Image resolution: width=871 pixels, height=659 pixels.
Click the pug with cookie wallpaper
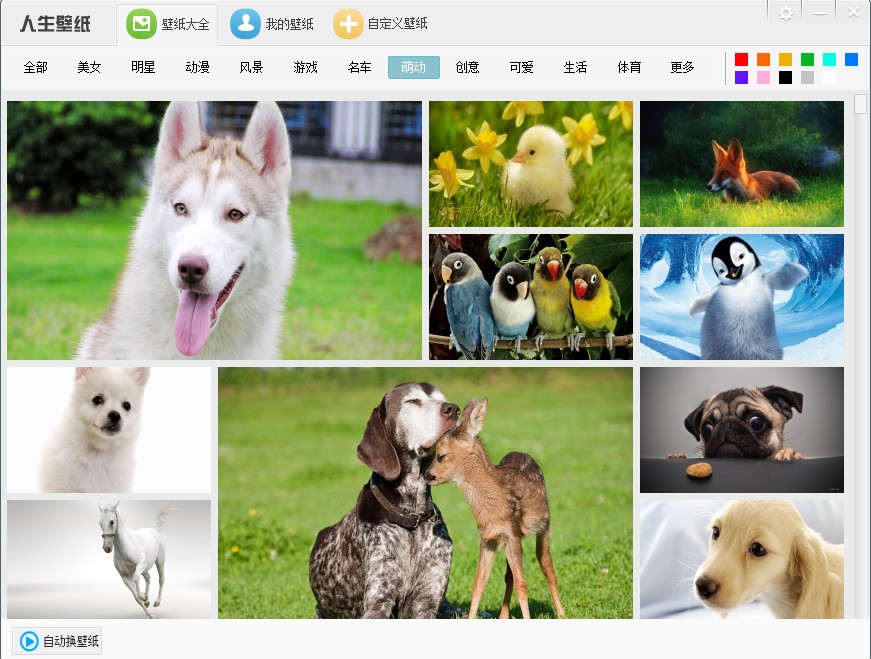point(741,429)
